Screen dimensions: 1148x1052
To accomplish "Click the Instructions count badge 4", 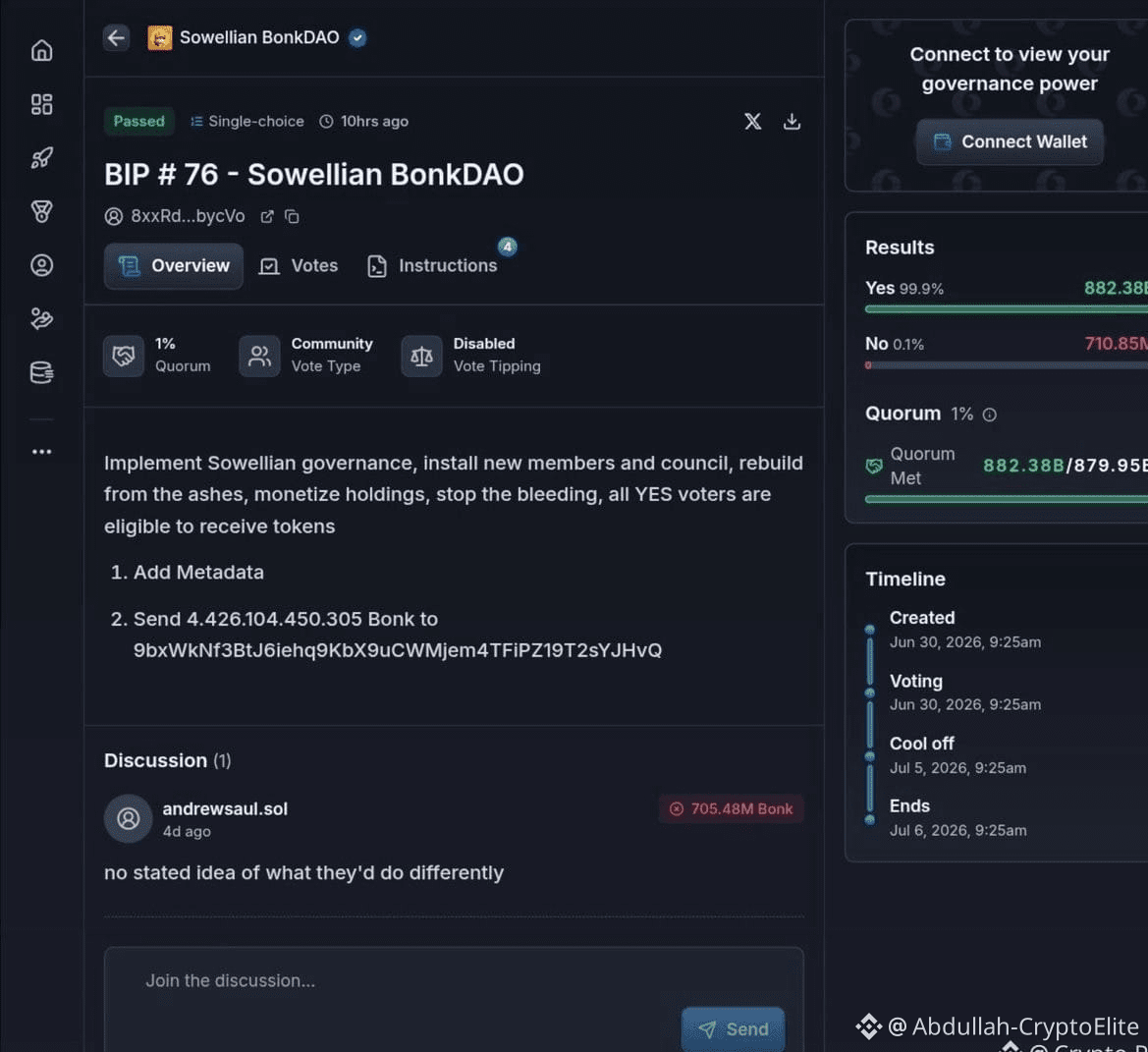I will tap(508, 247).
